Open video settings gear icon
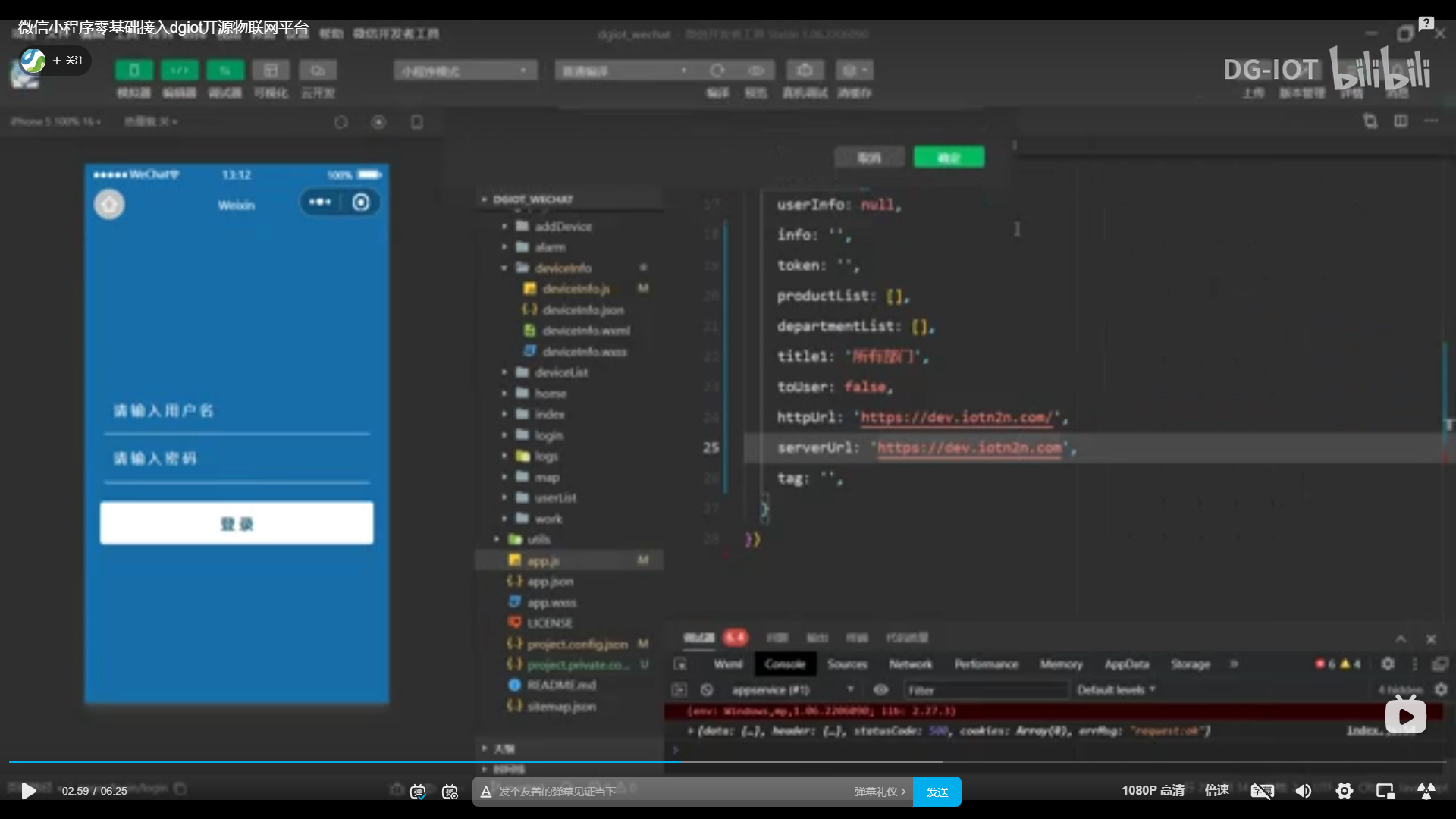 point(1344,791)
